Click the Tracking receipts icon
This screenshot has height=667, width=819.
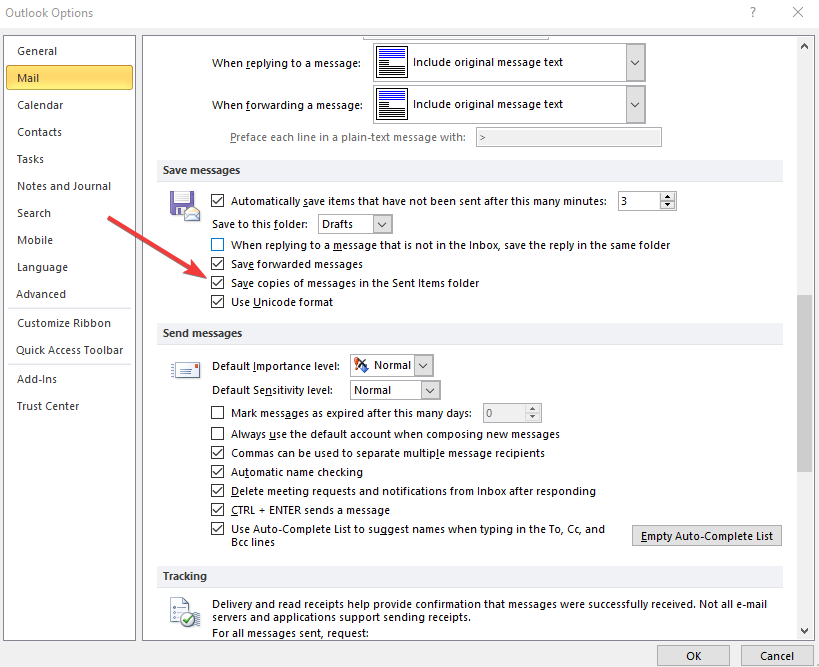(x=184, y=612)
